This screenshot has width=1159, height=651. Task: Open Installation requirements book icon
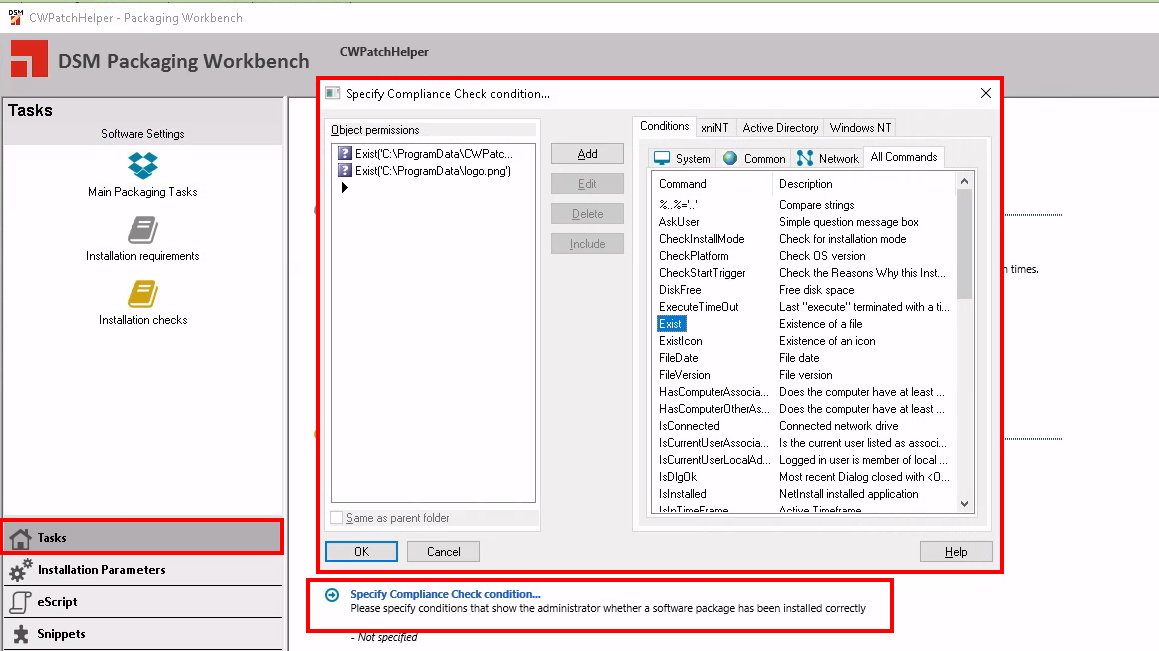tap(143, 230)
